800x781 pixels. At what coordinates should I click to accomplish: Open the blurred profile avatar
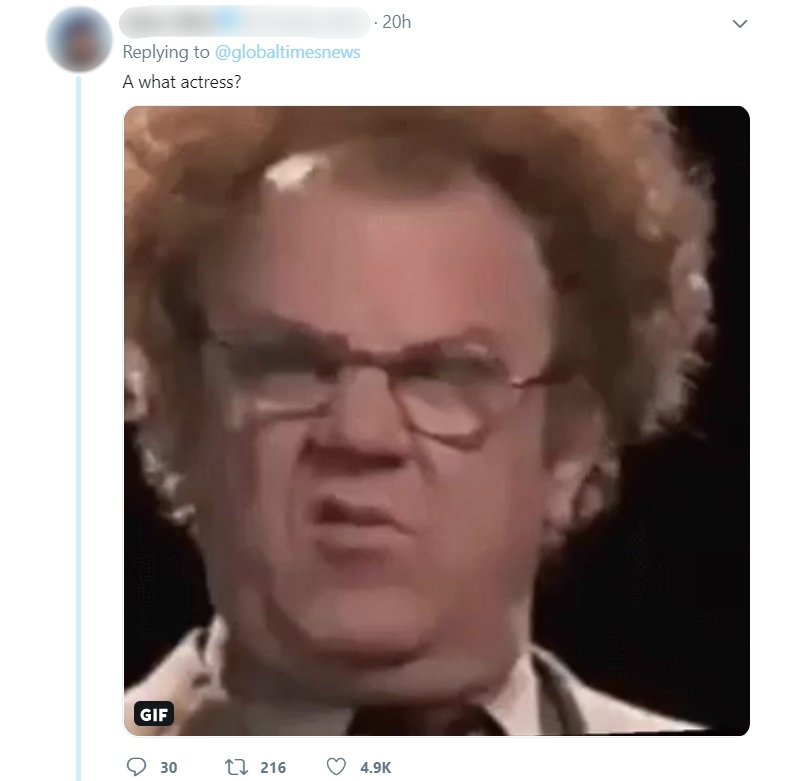click(x=79, y=39)
